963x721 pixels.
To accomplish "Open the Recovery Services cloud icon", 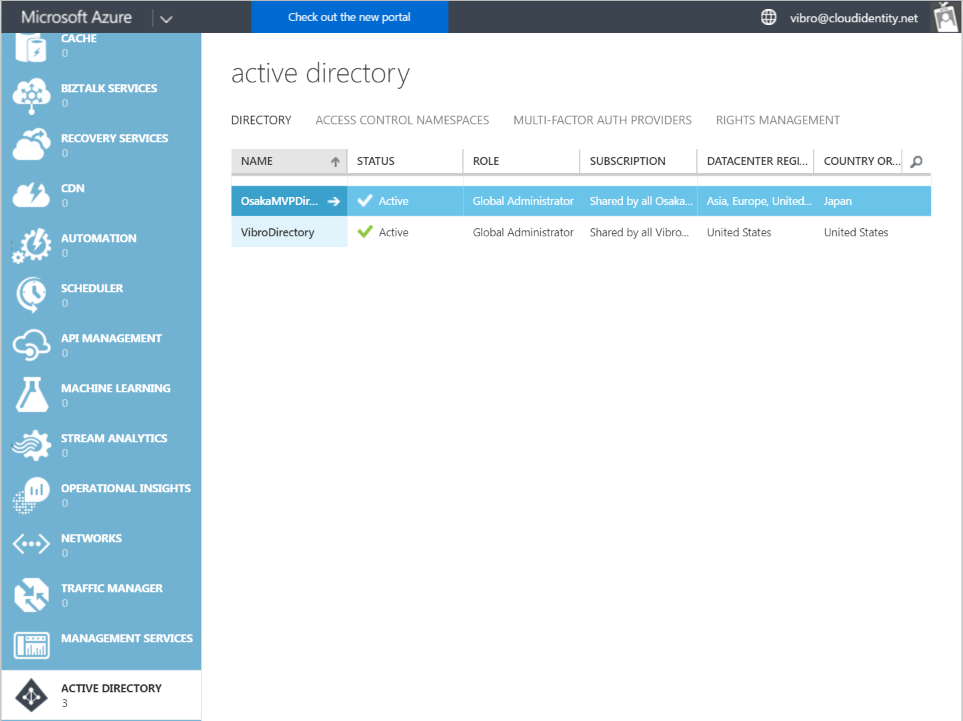I will 31,145.
